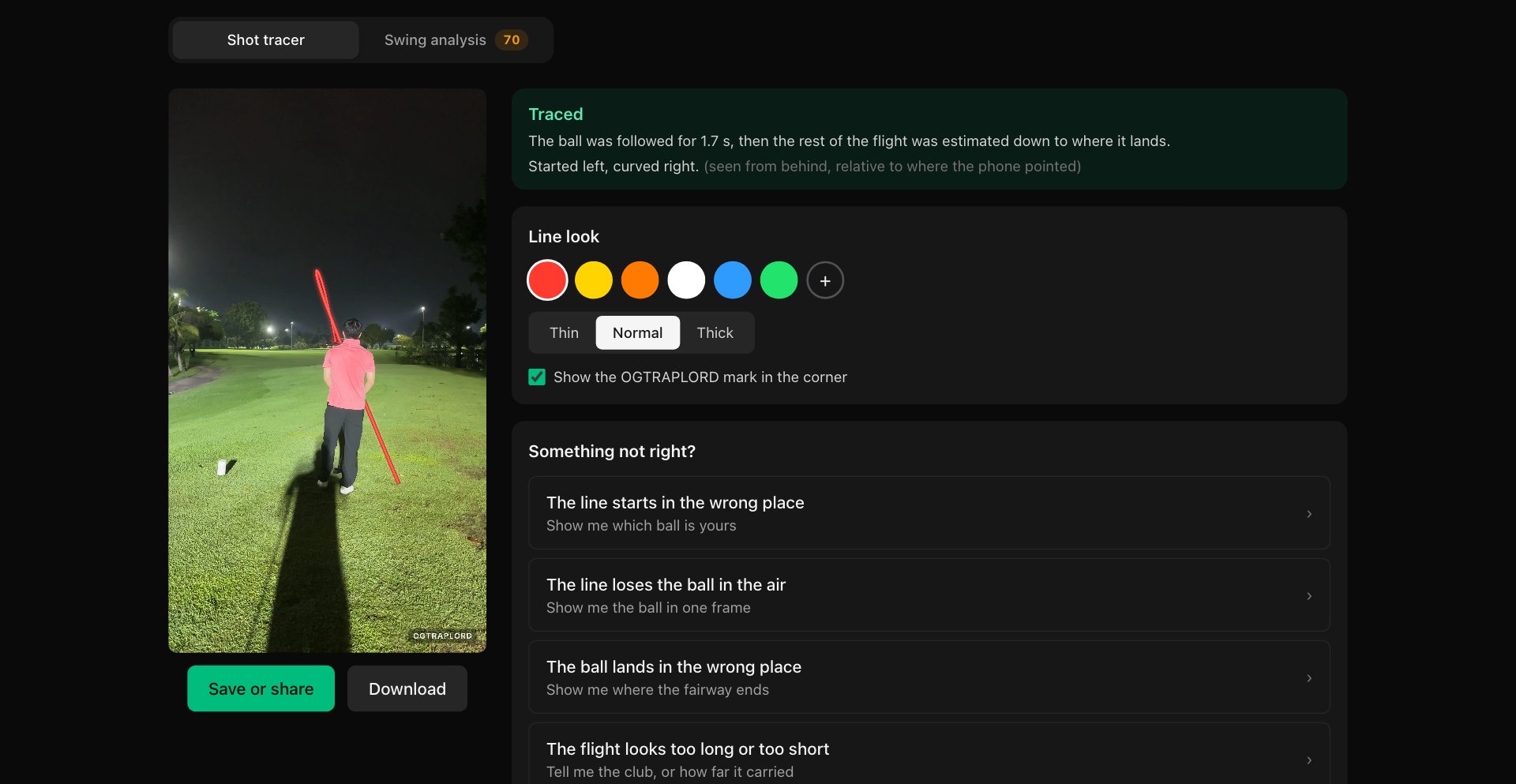Click the Traced status heading
Viewport: 1516px width, 784px height.
(556, 114)
